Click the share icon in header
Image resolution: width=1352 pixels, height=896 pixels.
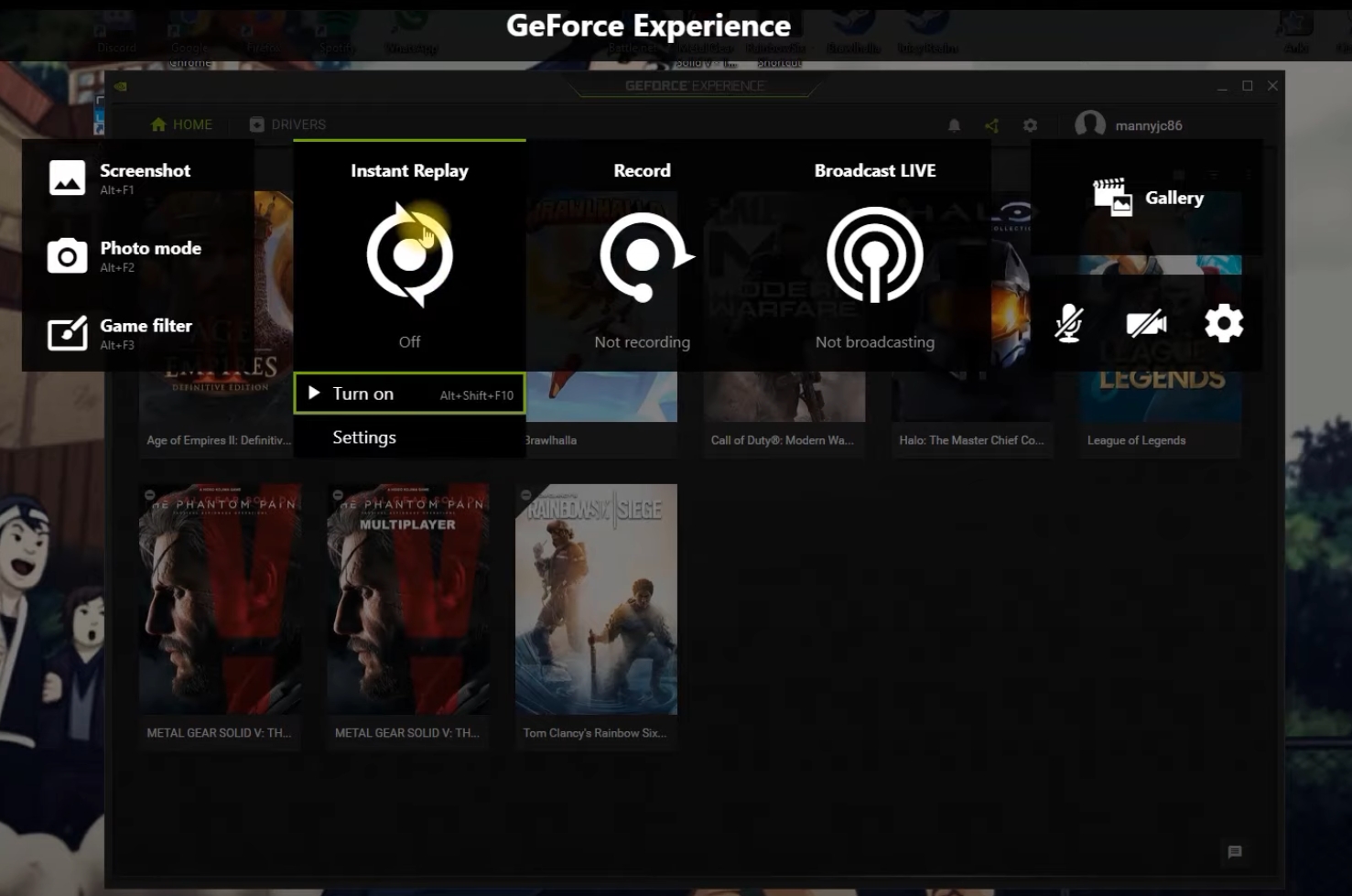[991, 125]
